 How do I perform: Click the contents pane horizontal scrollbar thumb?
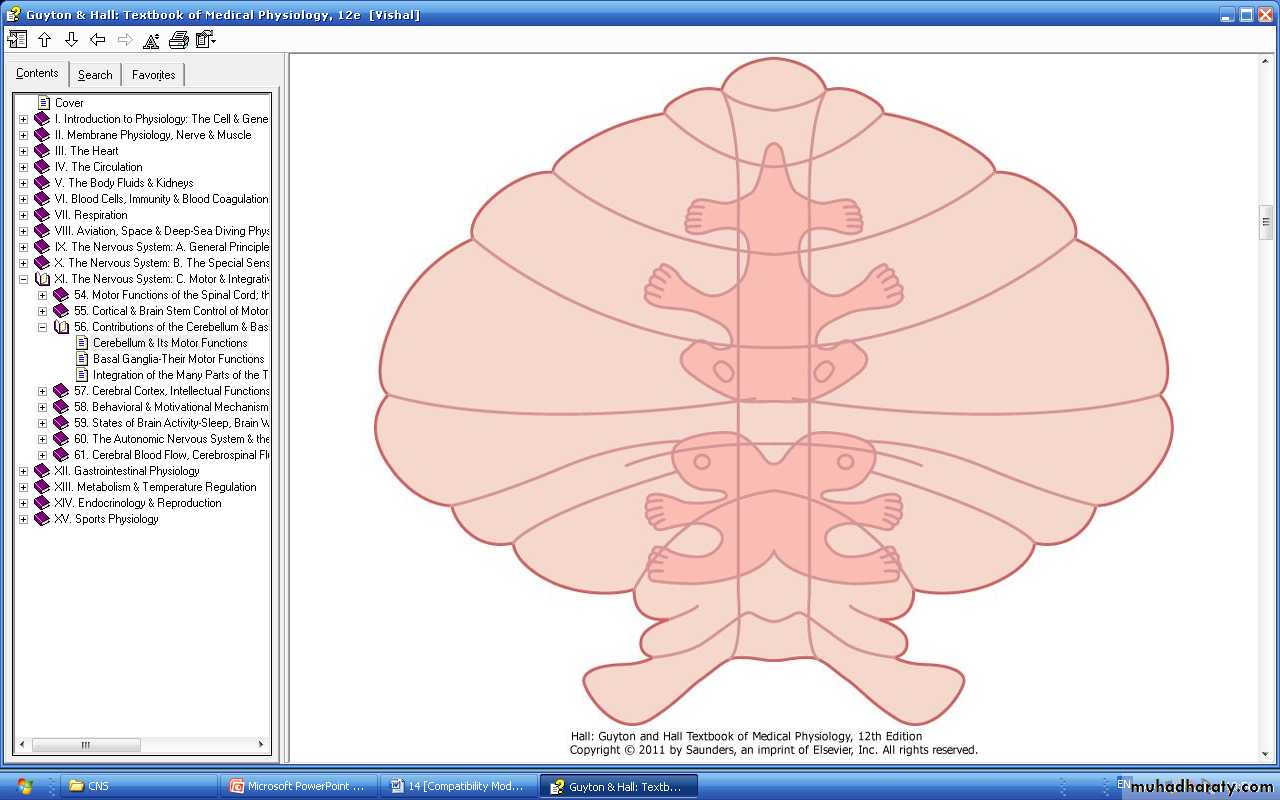pos(86,745)
